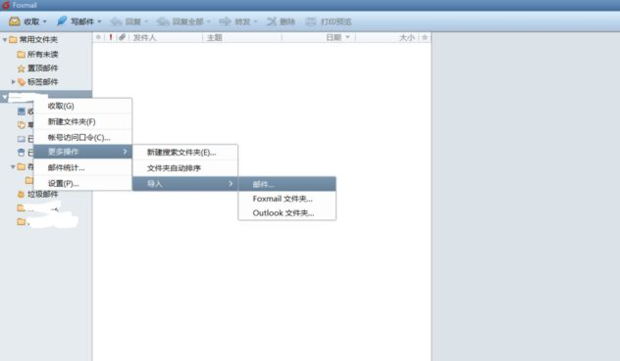Click the 转发 (Forward) arrow icon
Viewport: 620px width, 361px height.
point(225,21)
